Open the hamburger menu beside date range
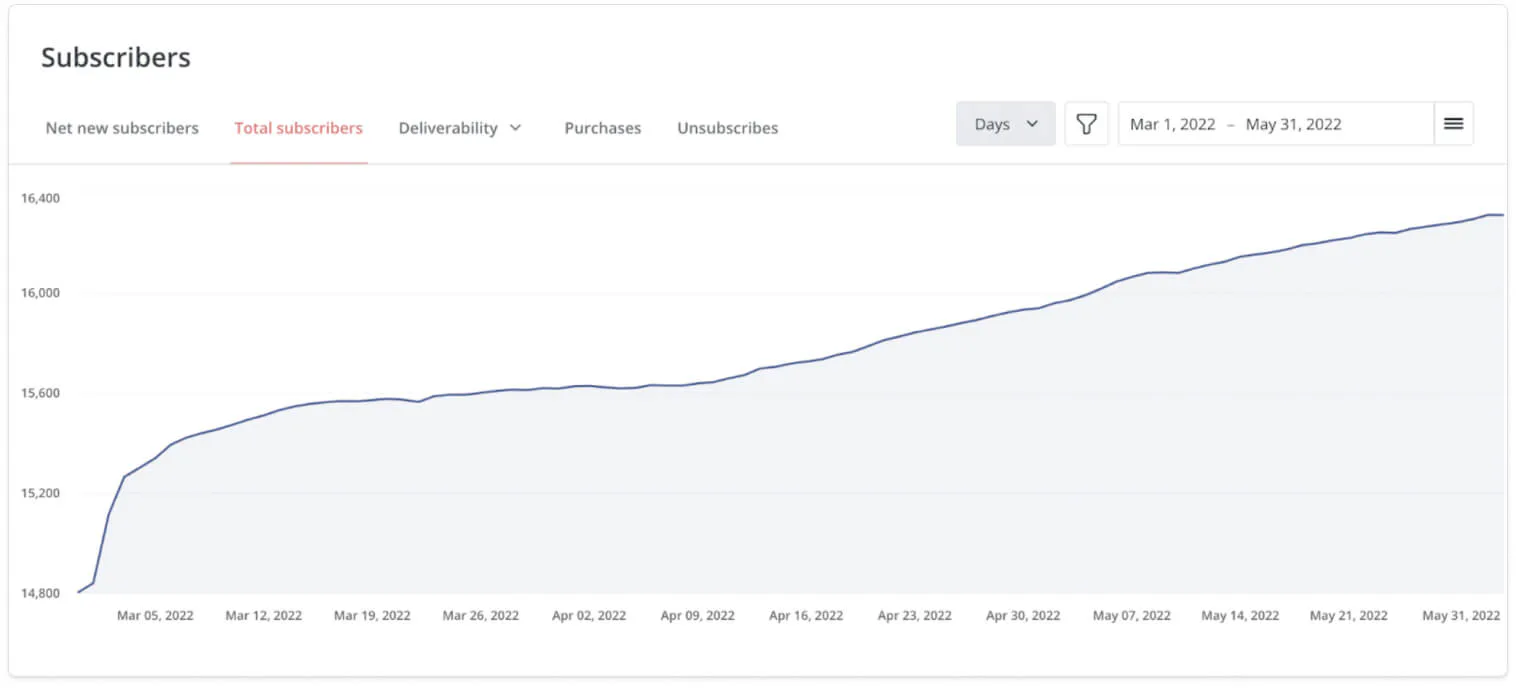 [x=1453, y=124]
